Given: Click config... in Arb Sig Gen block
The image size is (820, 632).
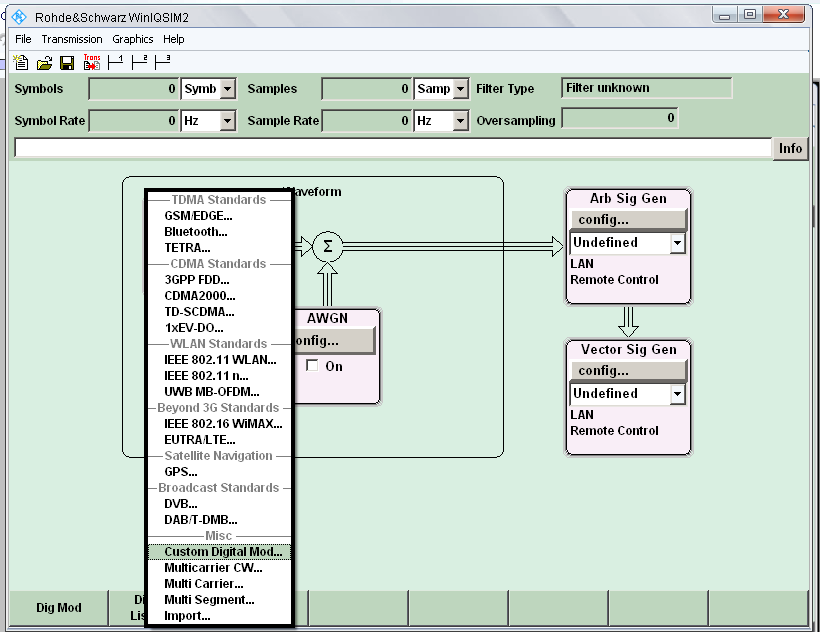Looking at the screenshot, I should (x=628, y=220).
